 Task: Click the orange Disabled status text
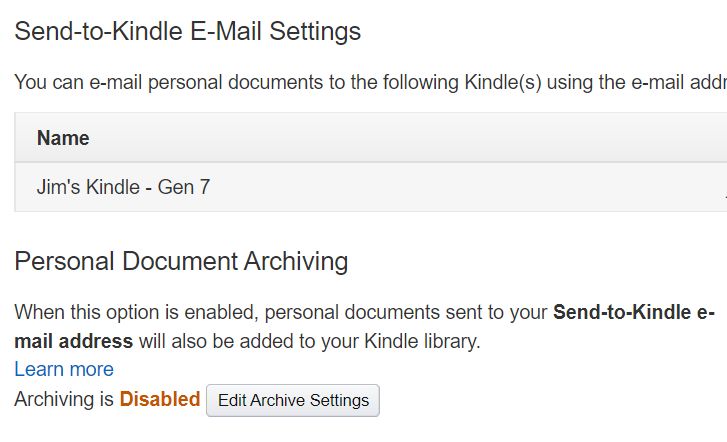[x=160, y=399]
